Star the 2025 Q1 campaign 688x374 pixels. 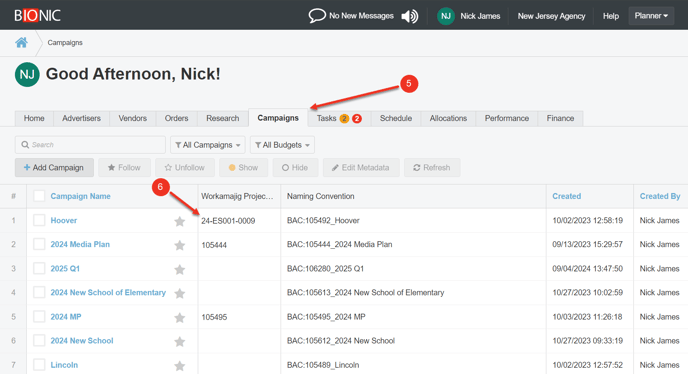(x=179, y=269)
